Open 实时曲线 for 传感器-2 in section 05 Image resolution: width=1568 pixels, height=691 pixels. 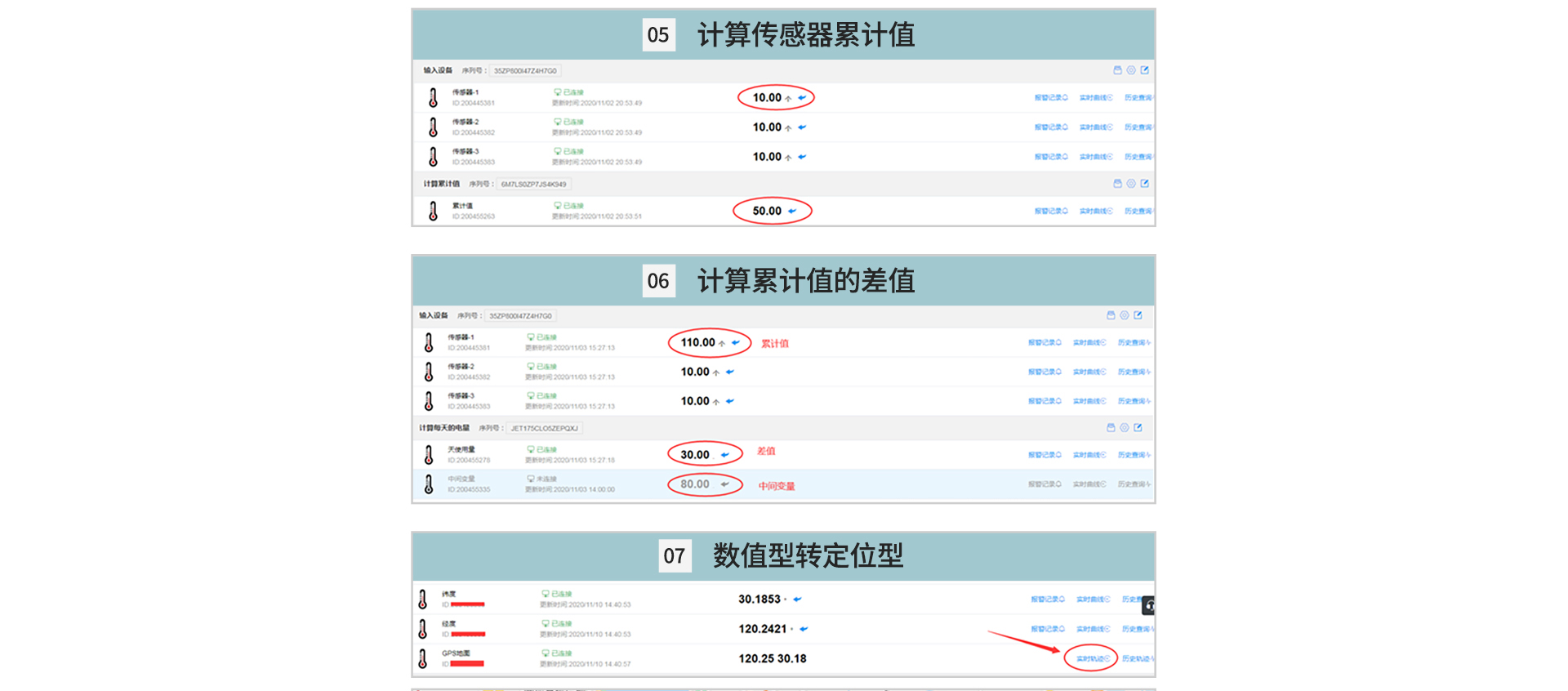tap(1095, 127)
